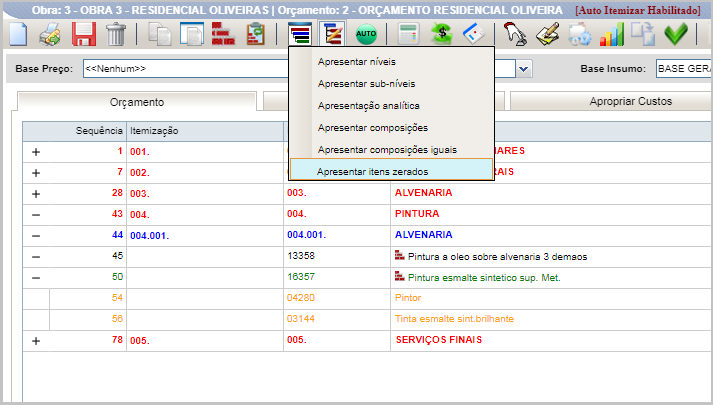The height and width of the screenshot is (405, 713).
Task: Click sequence number 78
Action: point(117,340)
